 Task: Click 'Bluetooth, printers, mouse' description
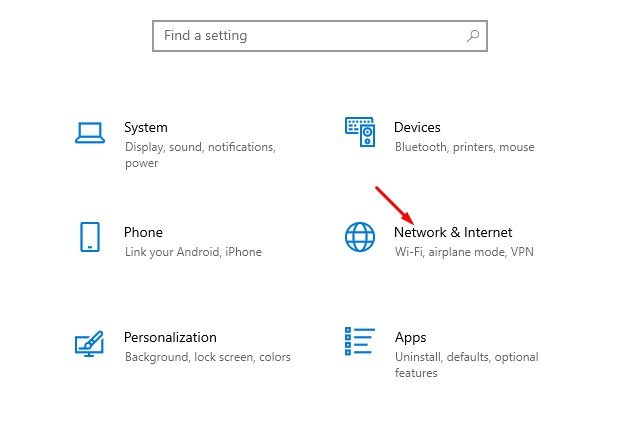point(464,147)
